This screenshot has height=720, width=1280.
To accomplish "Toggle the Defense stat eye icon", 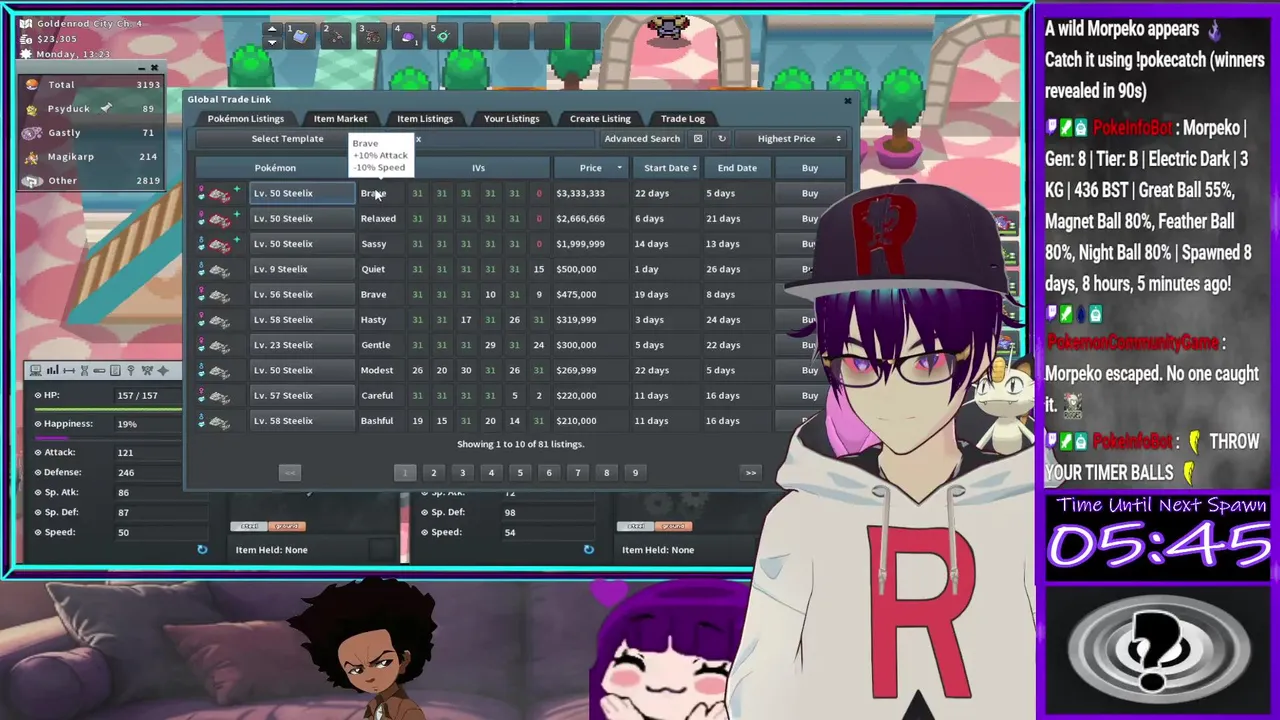I will [38, 472].
